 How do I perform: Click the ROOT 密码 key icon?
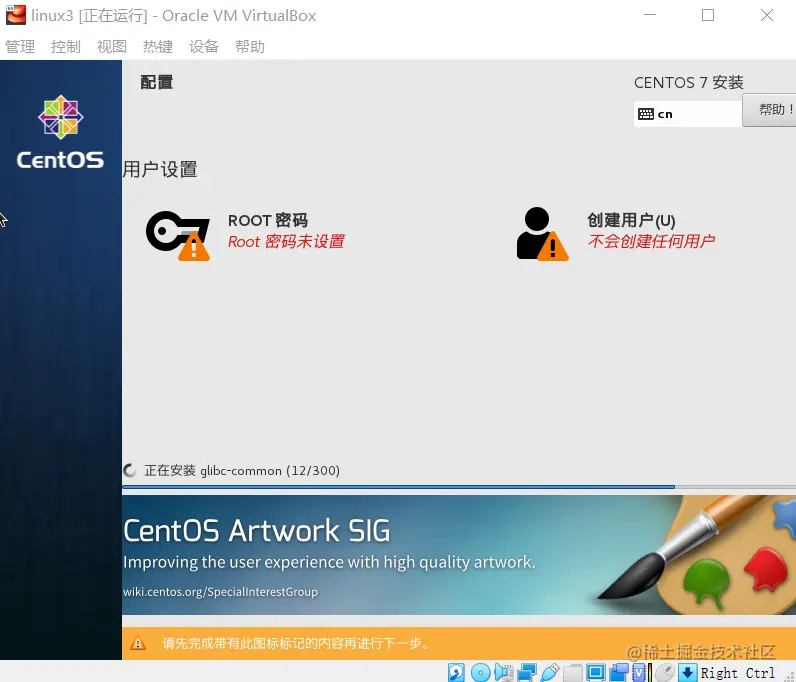coord(178,235)
